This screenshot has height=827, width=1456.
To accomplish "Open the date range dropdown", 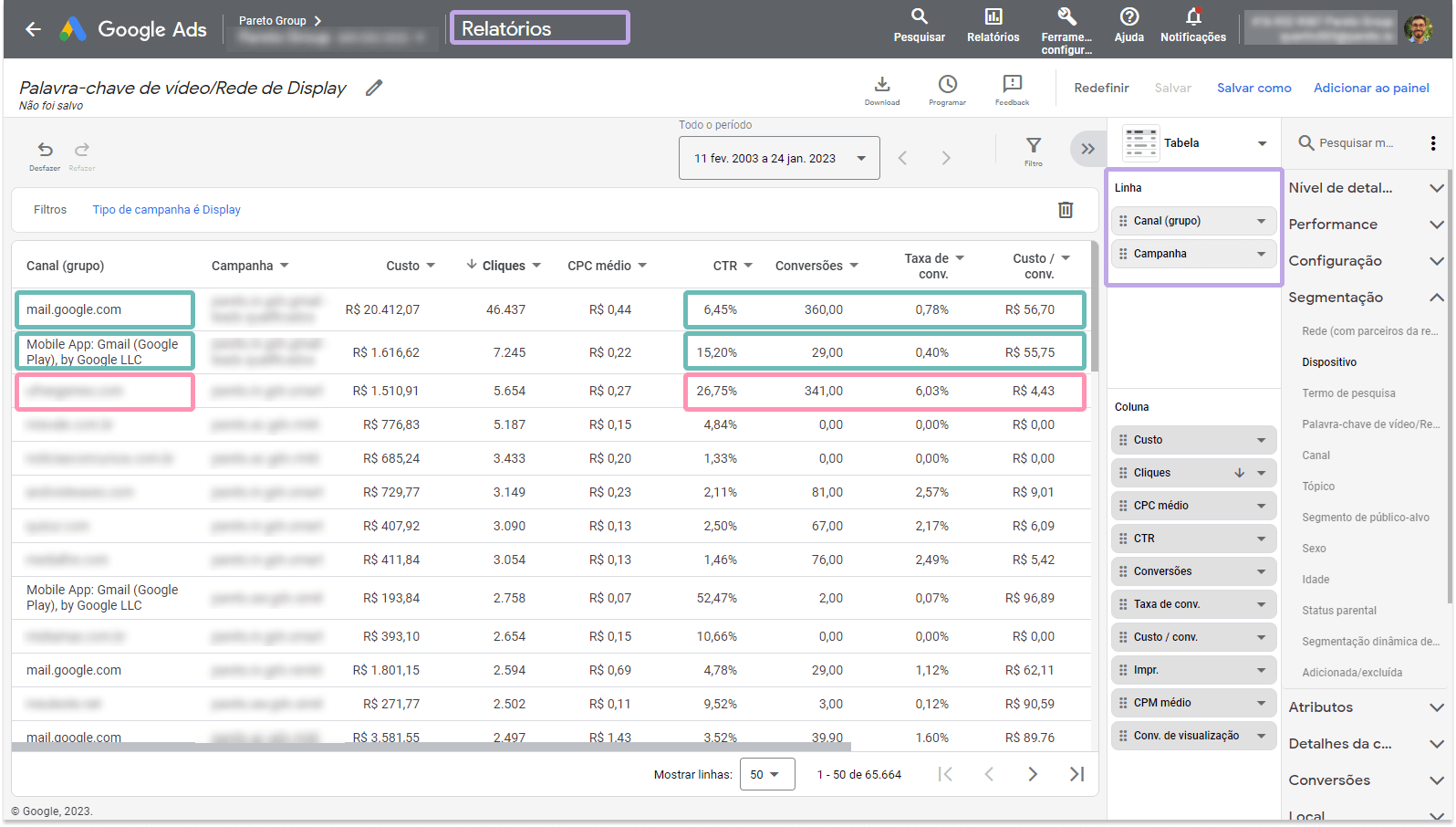I will 779,158.
